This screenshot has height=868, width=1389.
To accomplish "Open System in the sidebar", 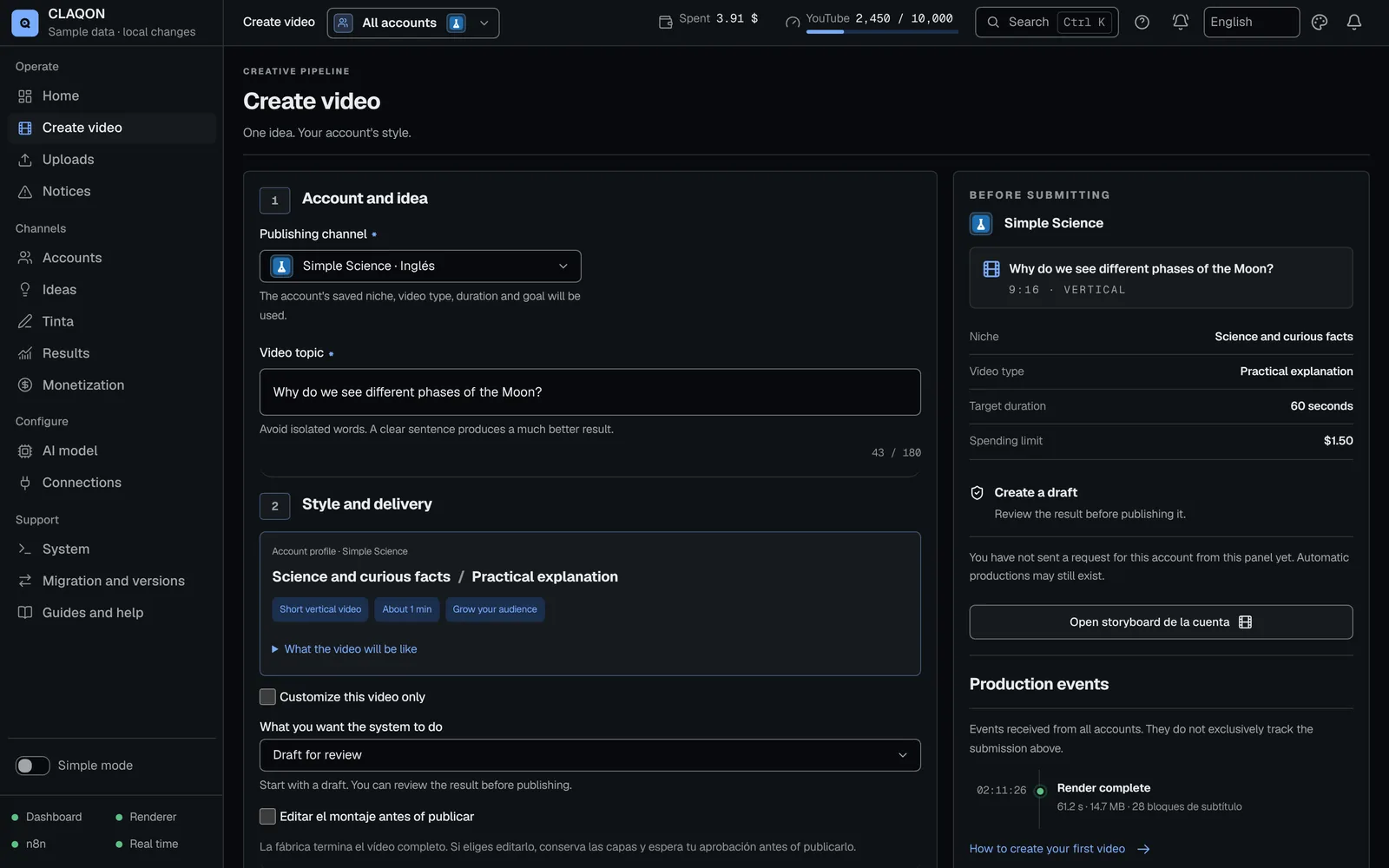I will click(x=112, y=549).
